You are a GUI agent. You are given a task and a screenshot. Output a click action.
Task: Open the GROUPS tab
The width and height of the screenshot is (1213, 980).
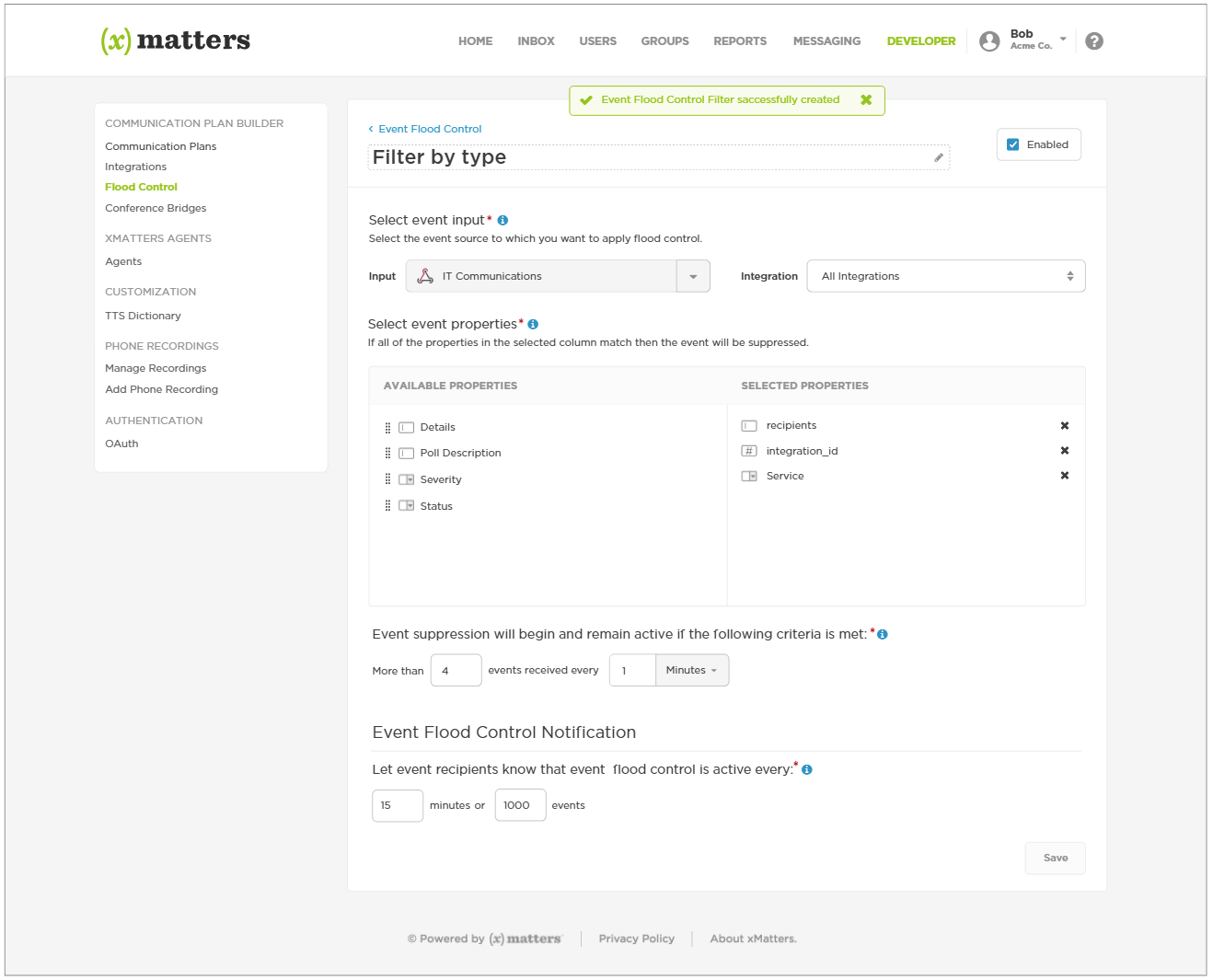pyautogui.click(x=665, y=41)
